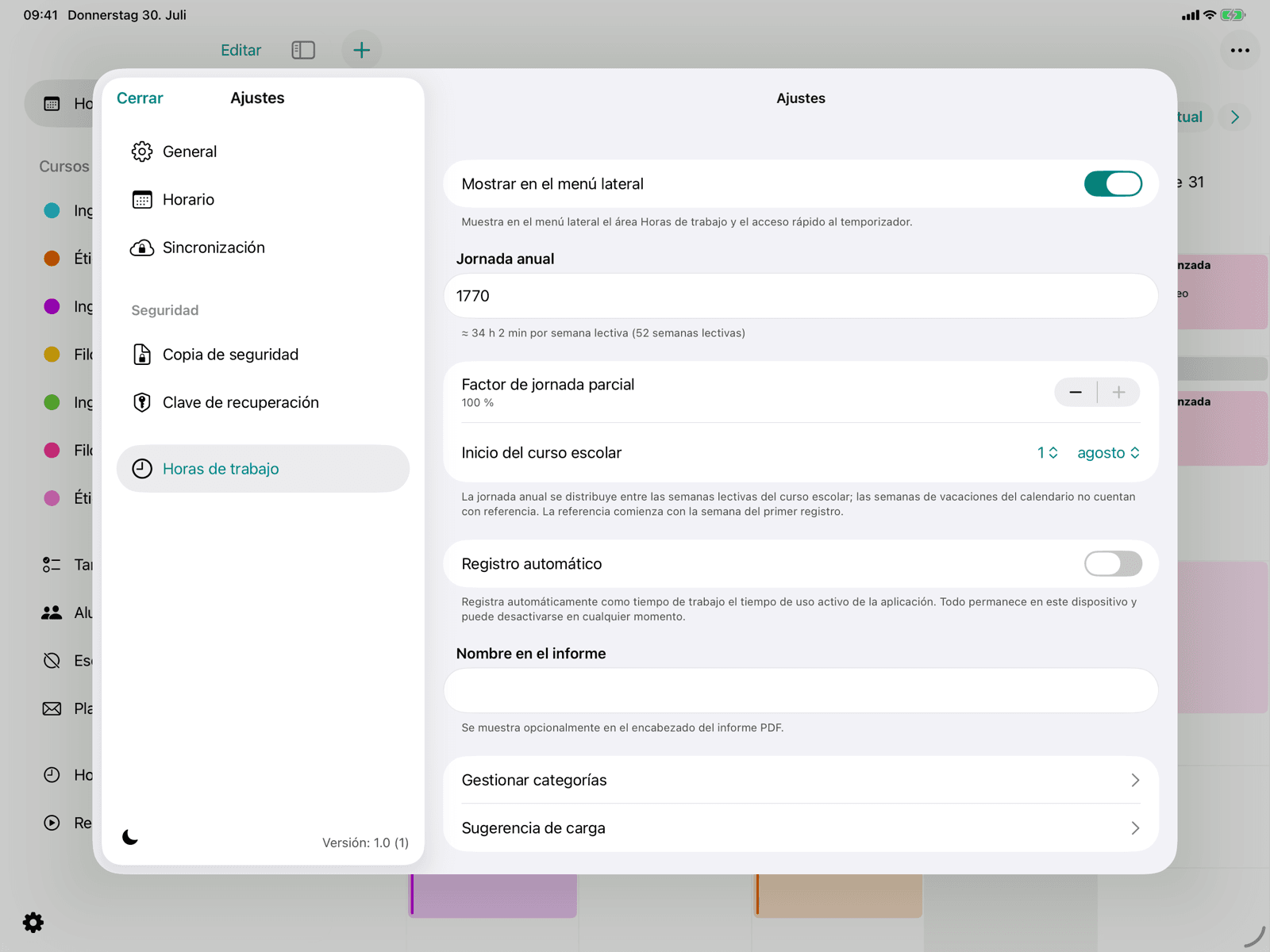Click the sidebar toggle icon in toolbar

pos(303,50)
